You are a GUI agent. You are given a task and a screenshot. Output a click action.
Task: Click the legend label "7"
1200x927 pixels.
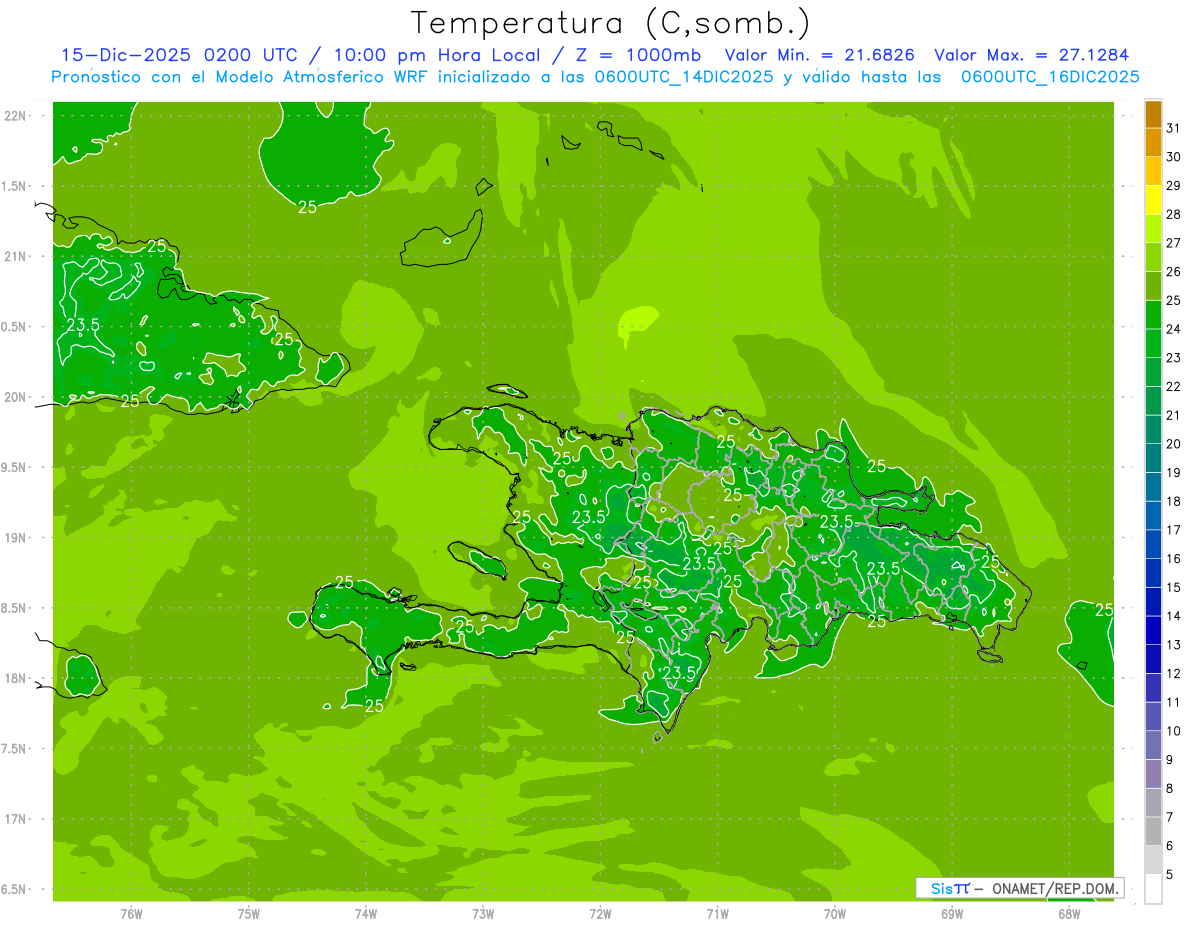1170,817
